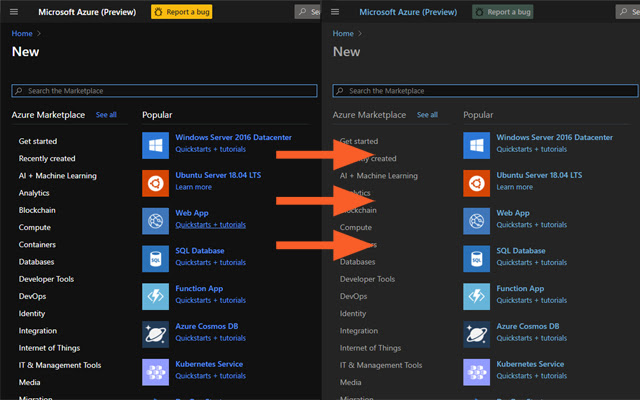Click Quickstarts + tutorials under Function App, right
This screenshot has height=400, width=640.
(532, 300)
